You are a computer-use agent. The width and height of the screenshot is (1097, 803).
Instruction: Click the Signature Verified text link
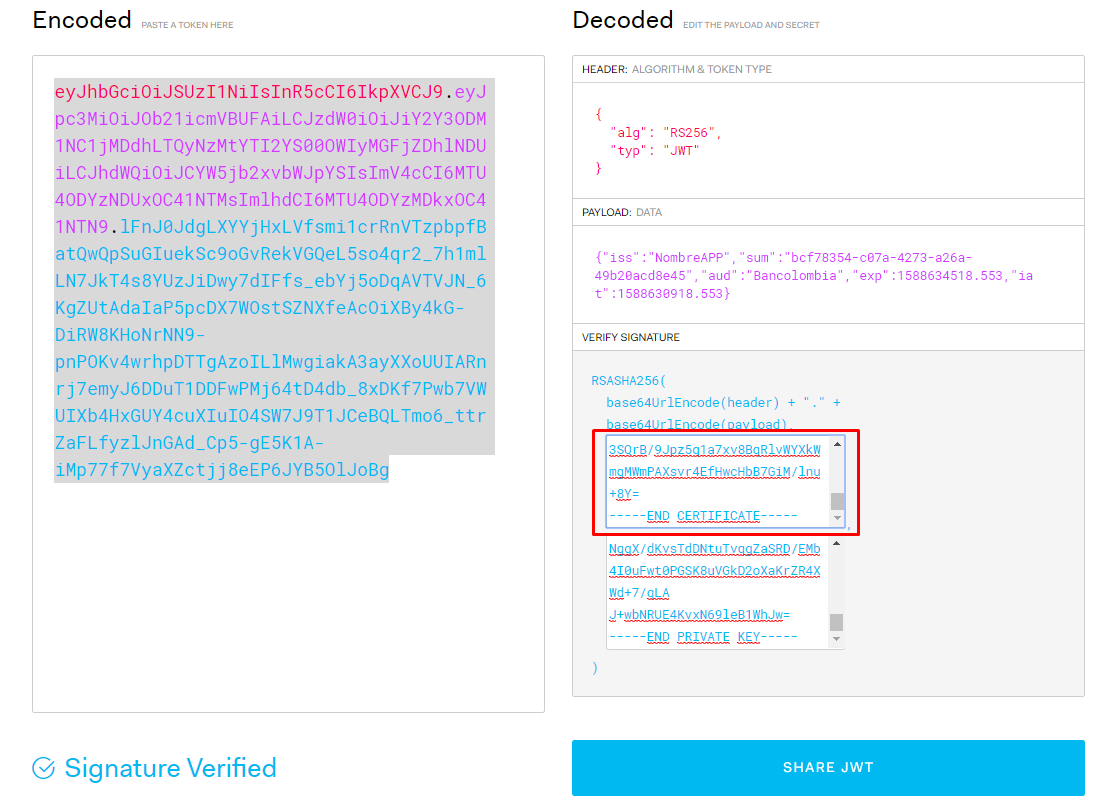tap(170, 767)
